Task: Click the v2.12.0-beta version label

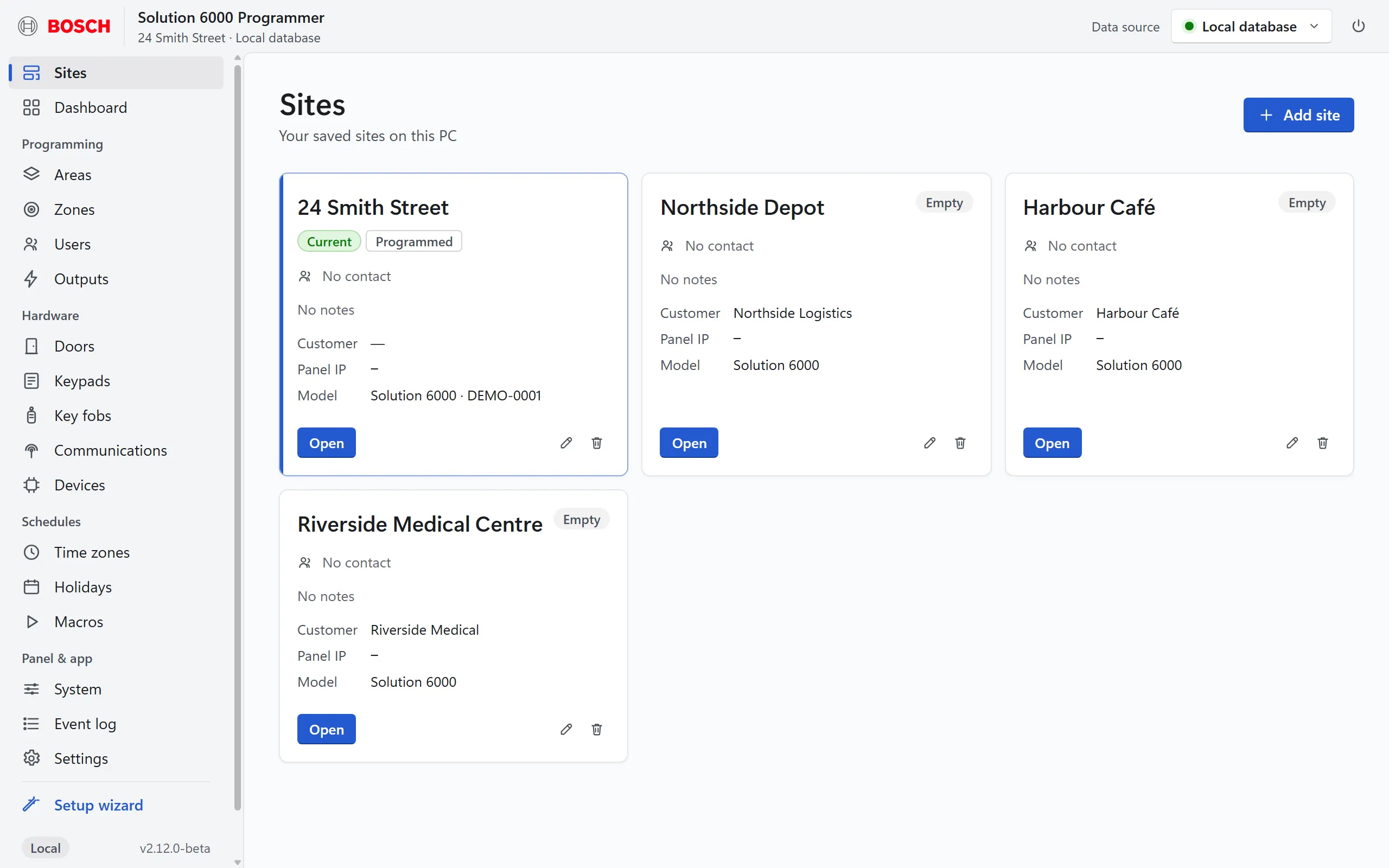Action: point(175,848)
